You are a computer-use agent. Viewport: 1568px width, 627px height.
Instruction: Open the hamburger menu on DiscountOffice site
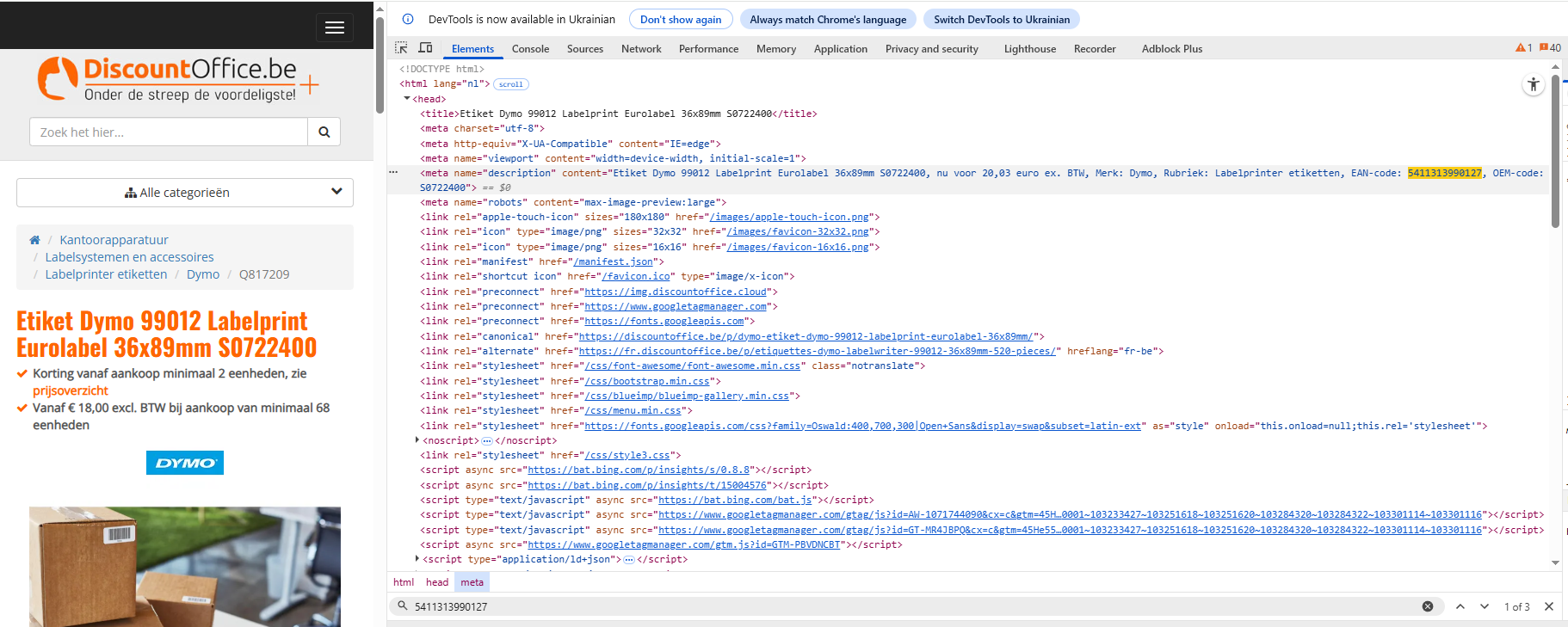pyautogui.click(x=335, y=28)
